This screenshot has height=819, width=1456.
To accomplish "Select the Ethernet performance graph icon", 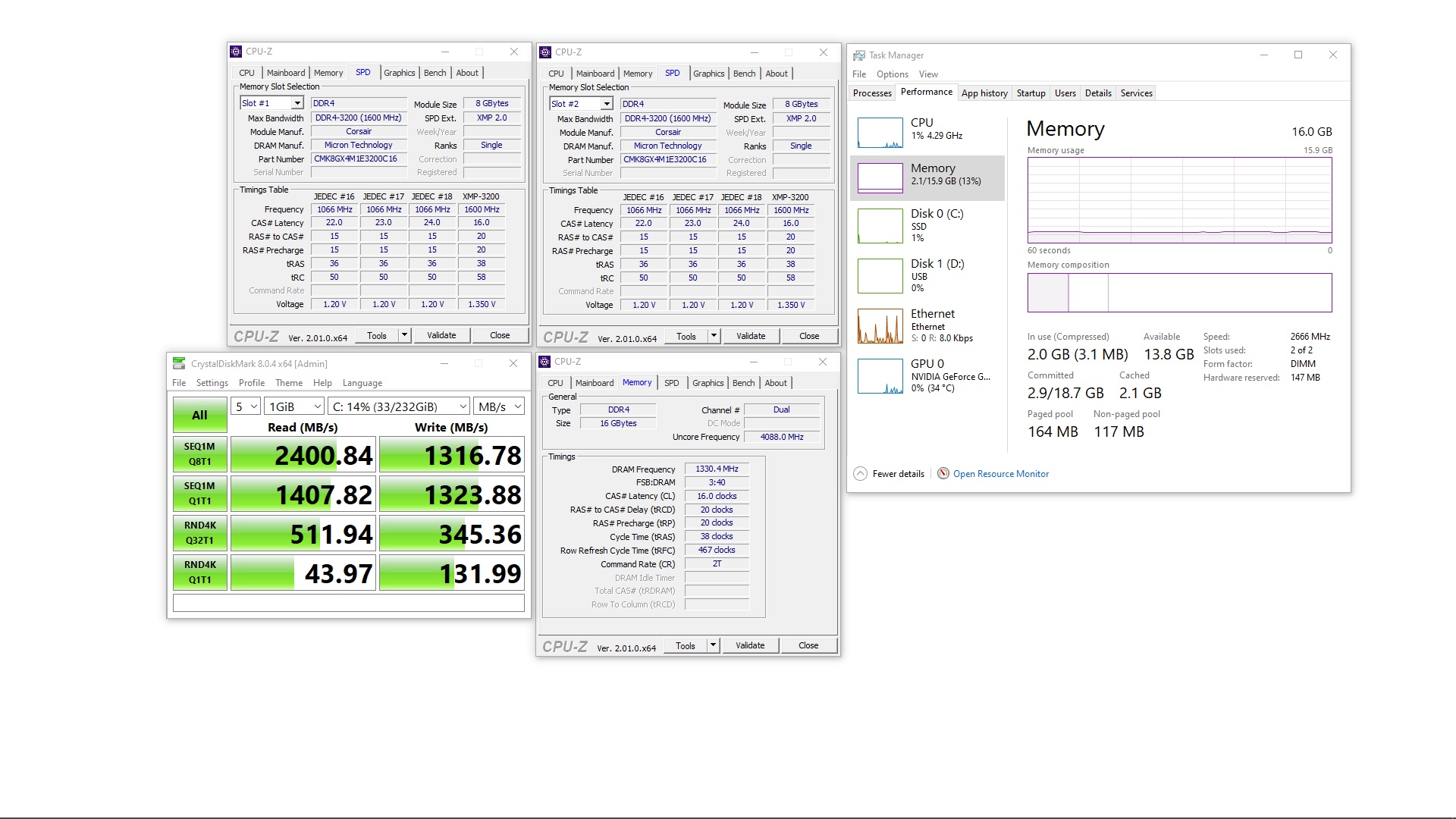I will point(880,326).
